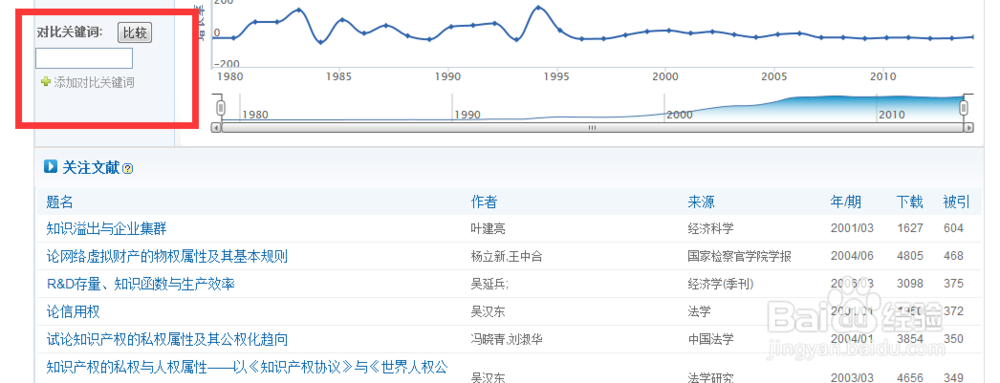1000x383 pixels.
Task: Click citation count 468
Action: (x=954, y=256)
